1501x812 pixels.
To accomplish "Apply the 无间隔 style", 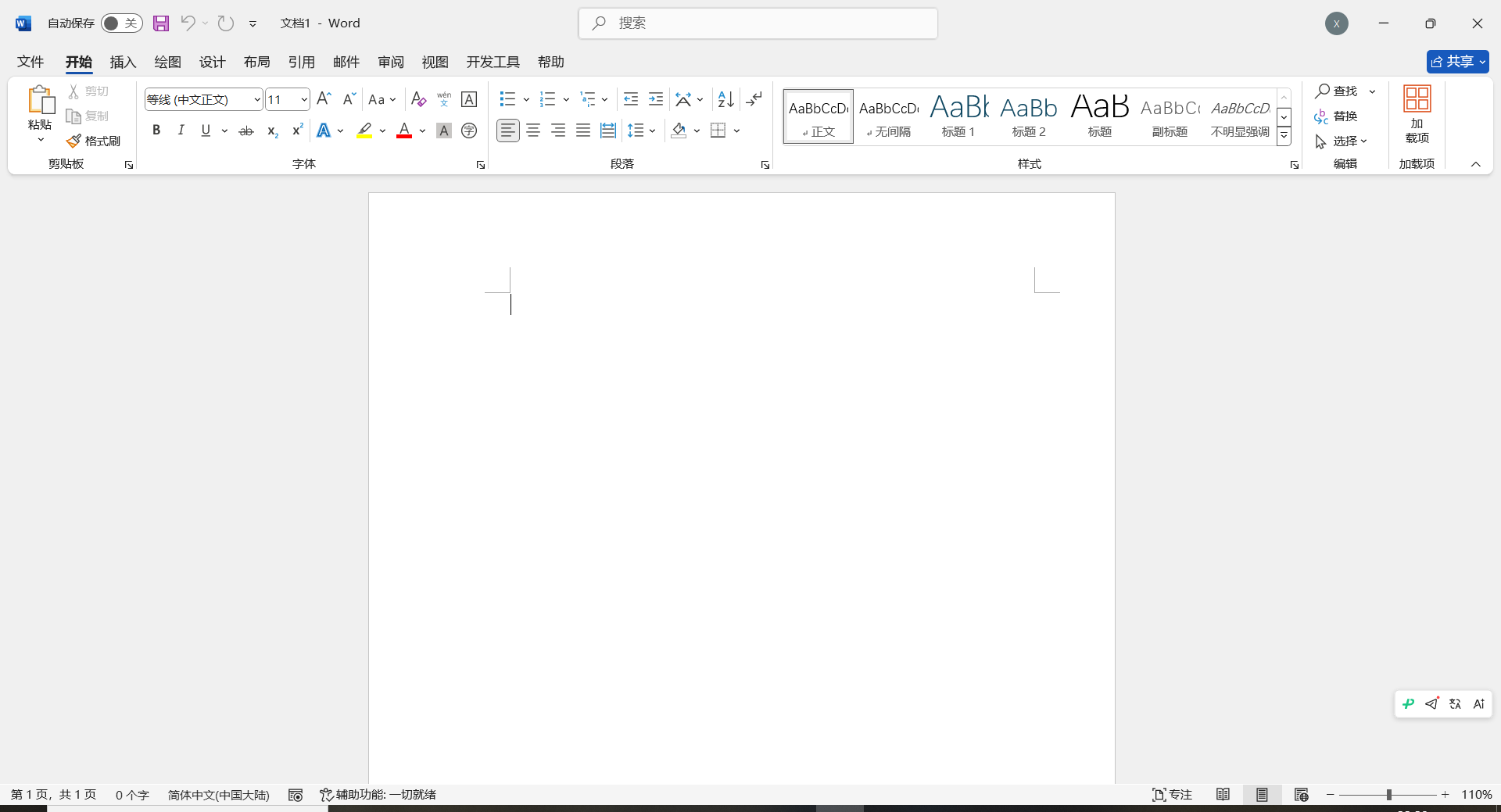I will pos(889,116).
